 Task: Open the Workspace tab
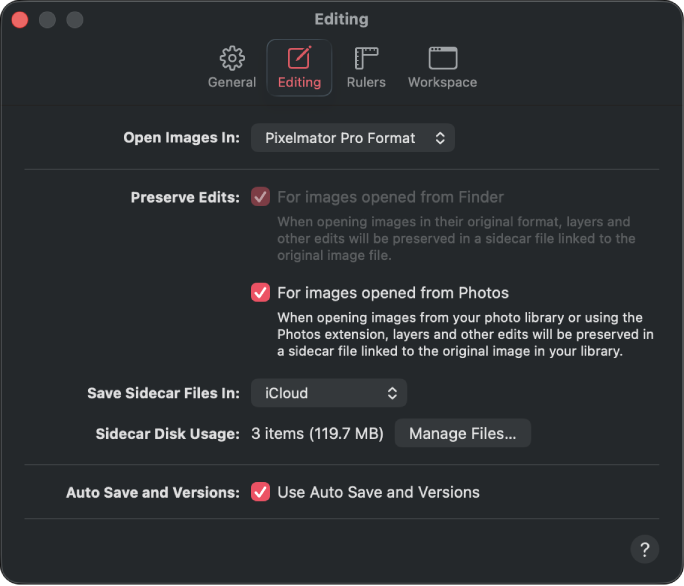442,67
